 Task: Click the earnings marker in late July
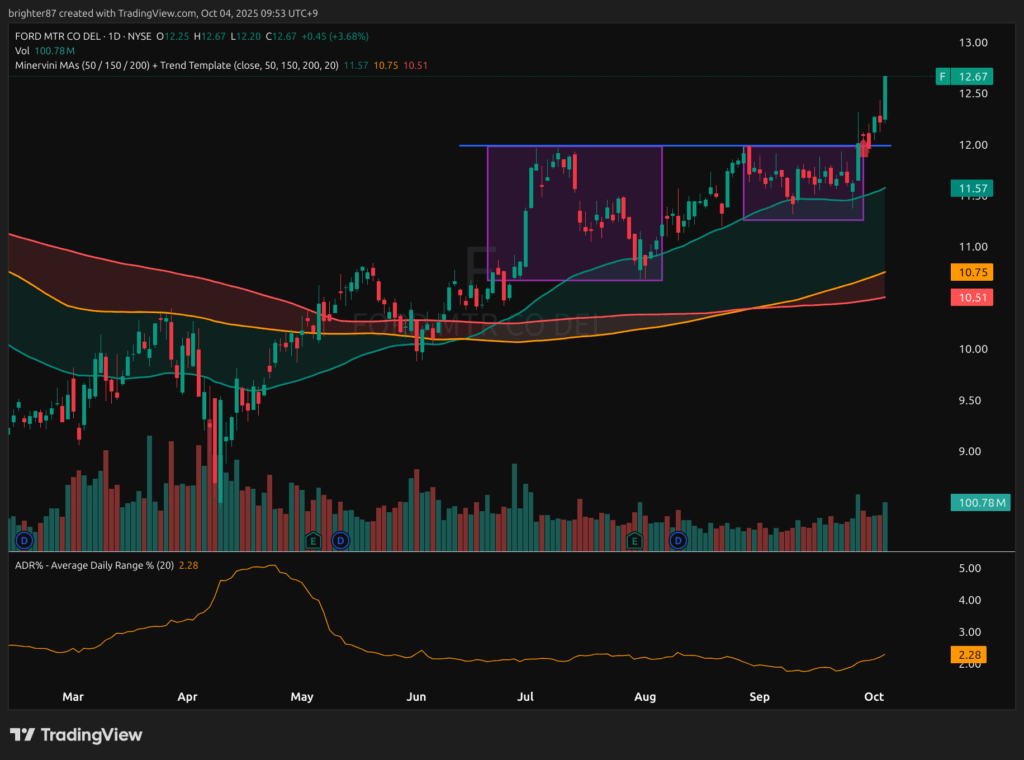point(634,540)
